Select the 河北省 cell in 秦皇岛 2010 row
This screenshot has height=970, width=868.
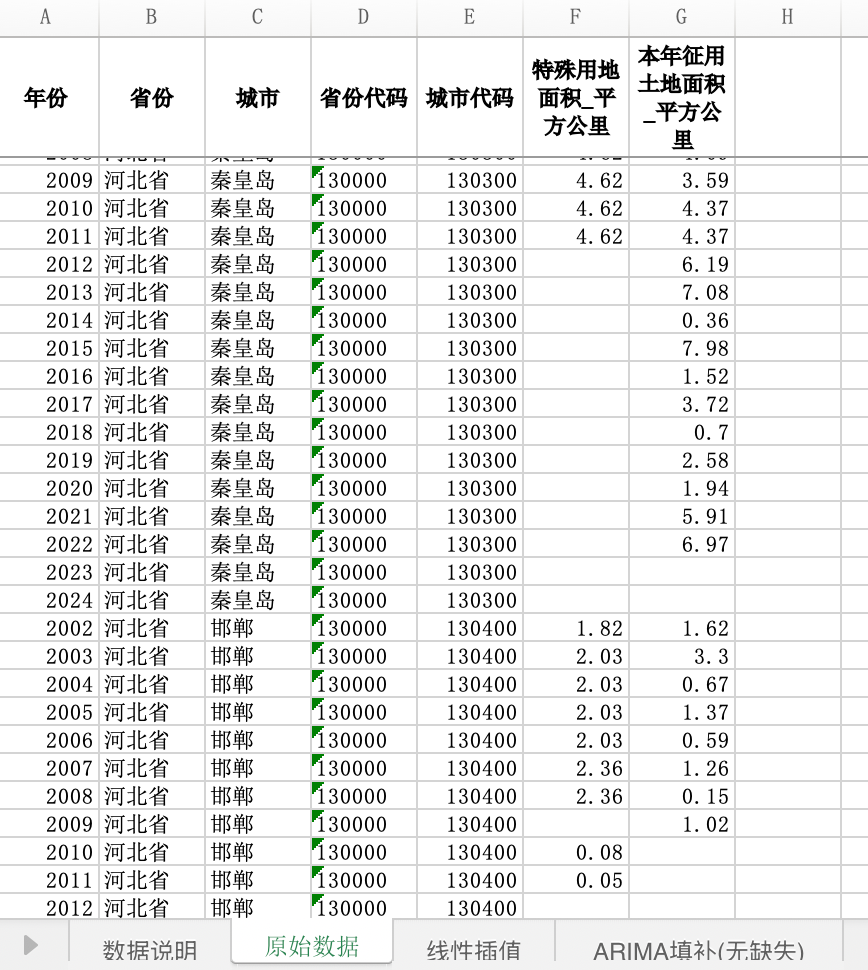tap(152, 208)
